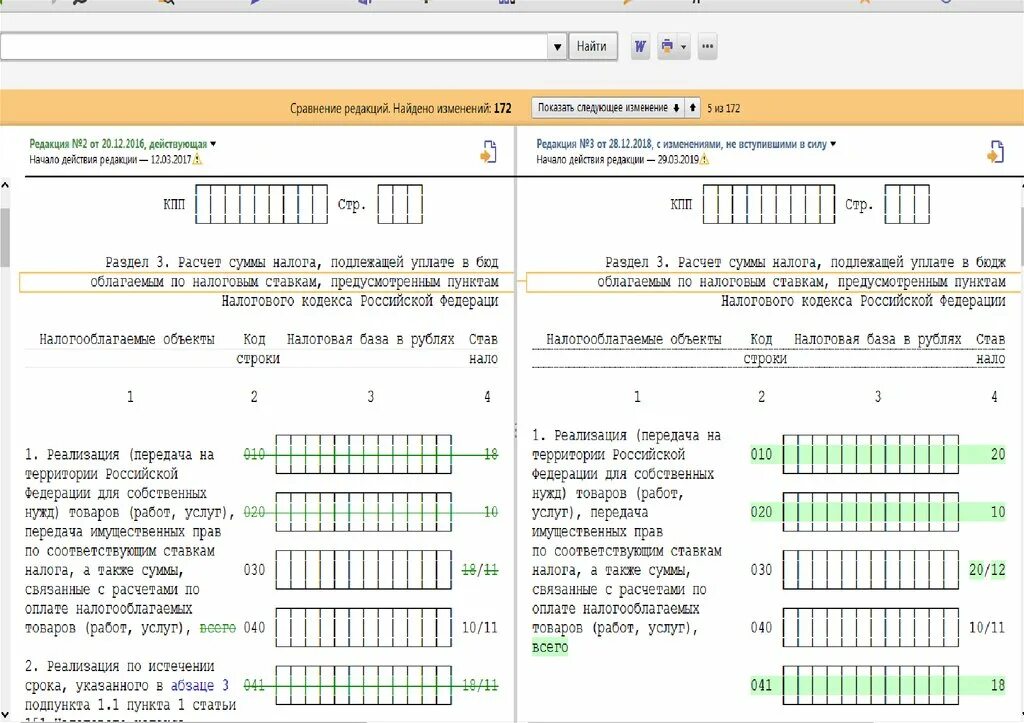Focus the search text input field
The image size is (1024, 723).
(274, 46)
